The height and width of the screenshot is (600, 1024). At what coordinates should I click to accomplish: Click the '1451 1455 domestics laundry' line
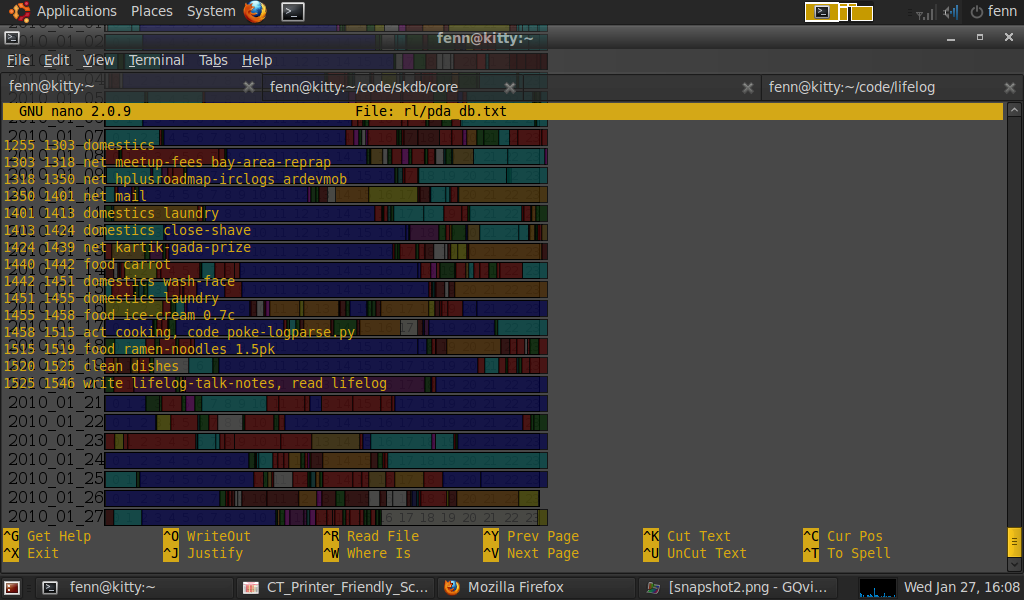(x=111, y=298)
